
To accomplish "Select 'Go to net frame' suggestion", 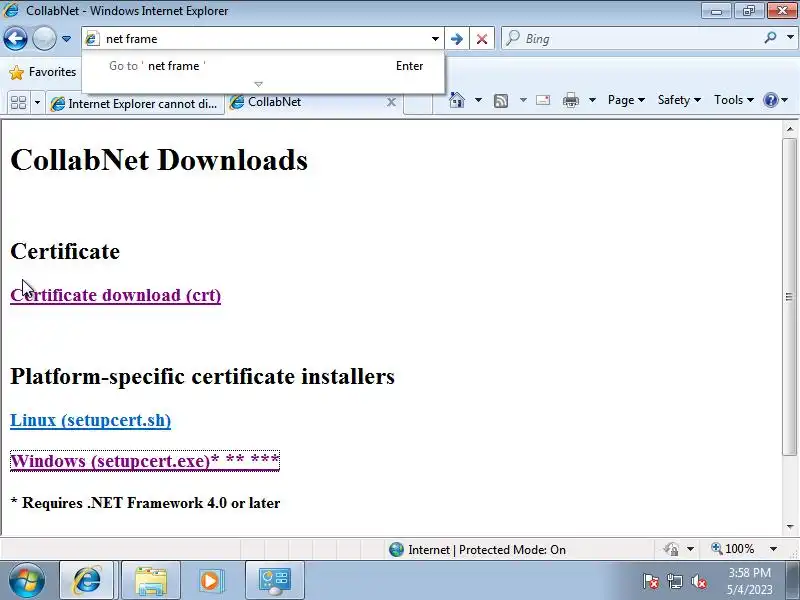I will tap(263, 66).
